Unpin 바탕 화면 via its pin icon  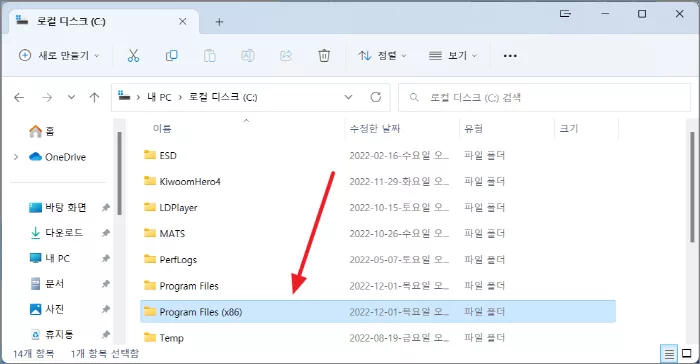(106, 208)
